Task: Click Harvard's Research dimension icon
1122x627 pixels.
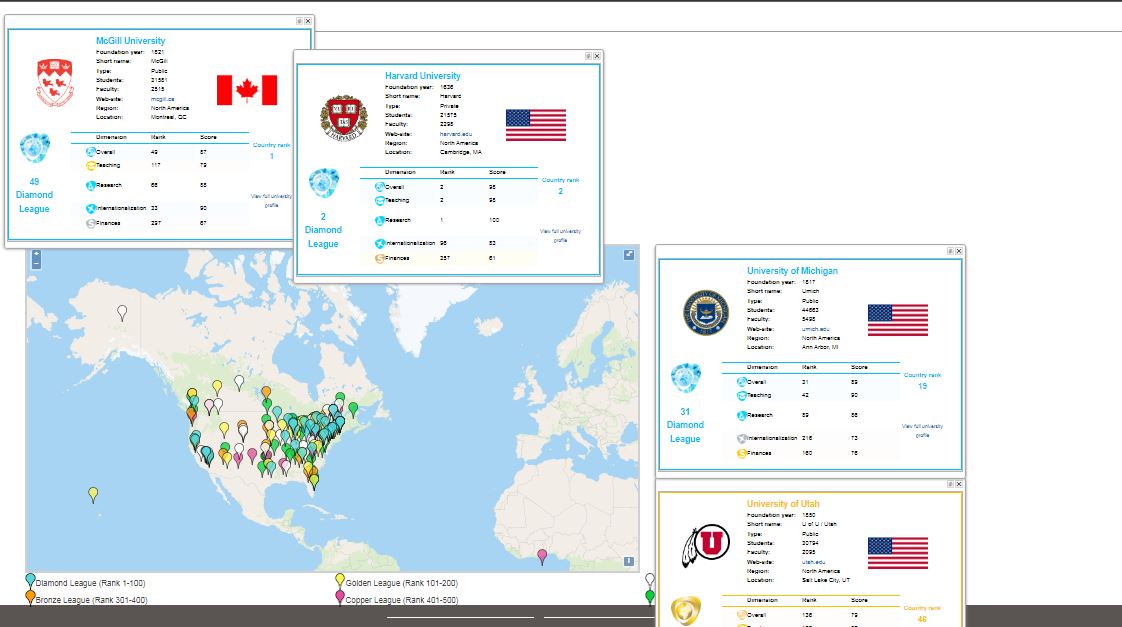Action: [380, 220]
